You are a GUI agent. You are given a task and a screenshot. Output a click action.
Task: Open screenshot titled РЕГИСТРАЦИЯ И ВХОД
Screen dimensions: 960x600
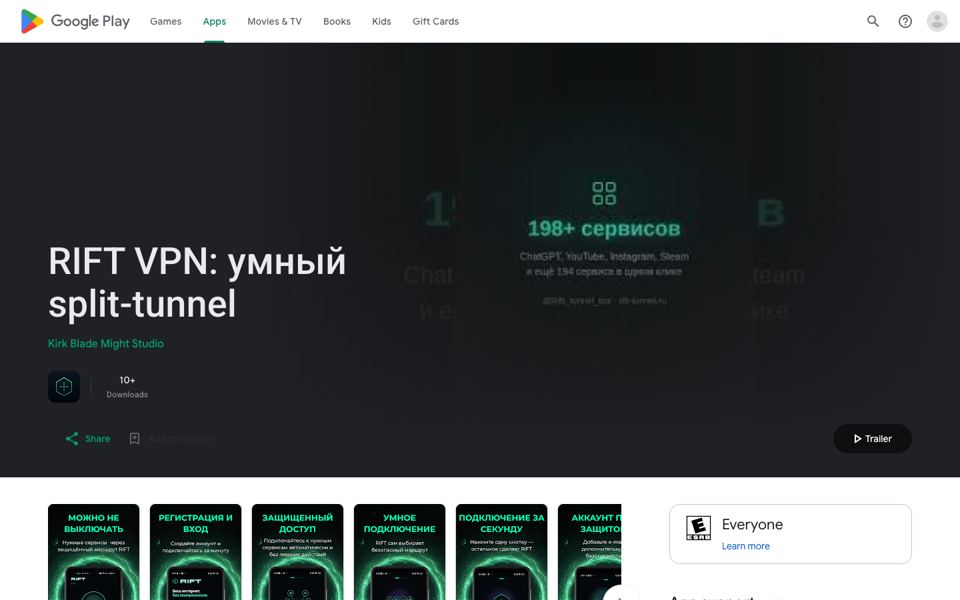195,552
